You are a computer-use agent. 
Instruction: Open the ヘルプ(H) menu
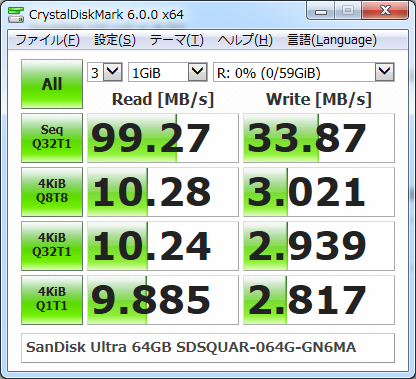pos(245,40)
